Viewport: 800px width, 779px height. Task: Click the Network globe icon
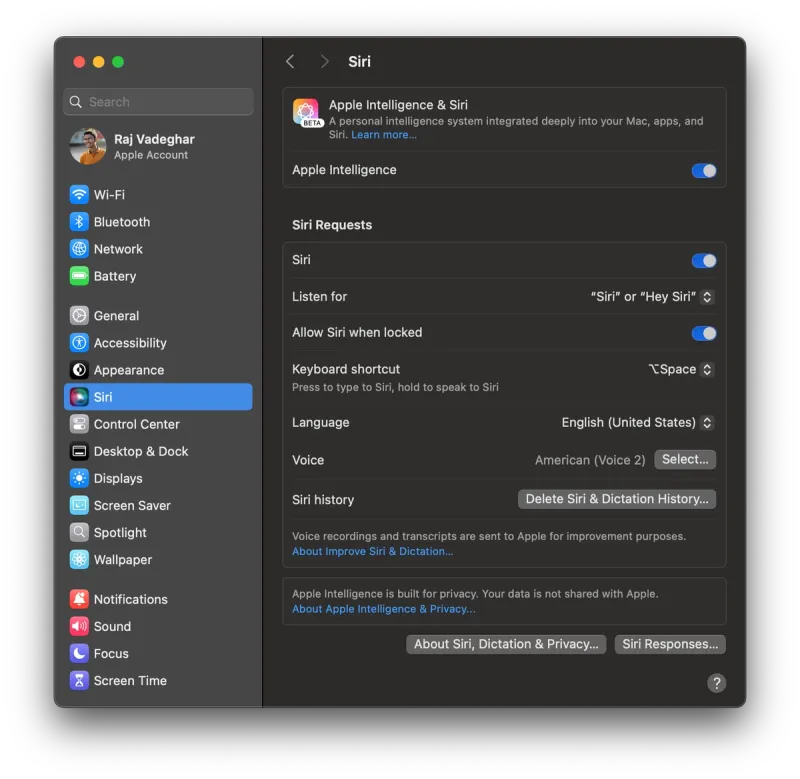[79, 248]
